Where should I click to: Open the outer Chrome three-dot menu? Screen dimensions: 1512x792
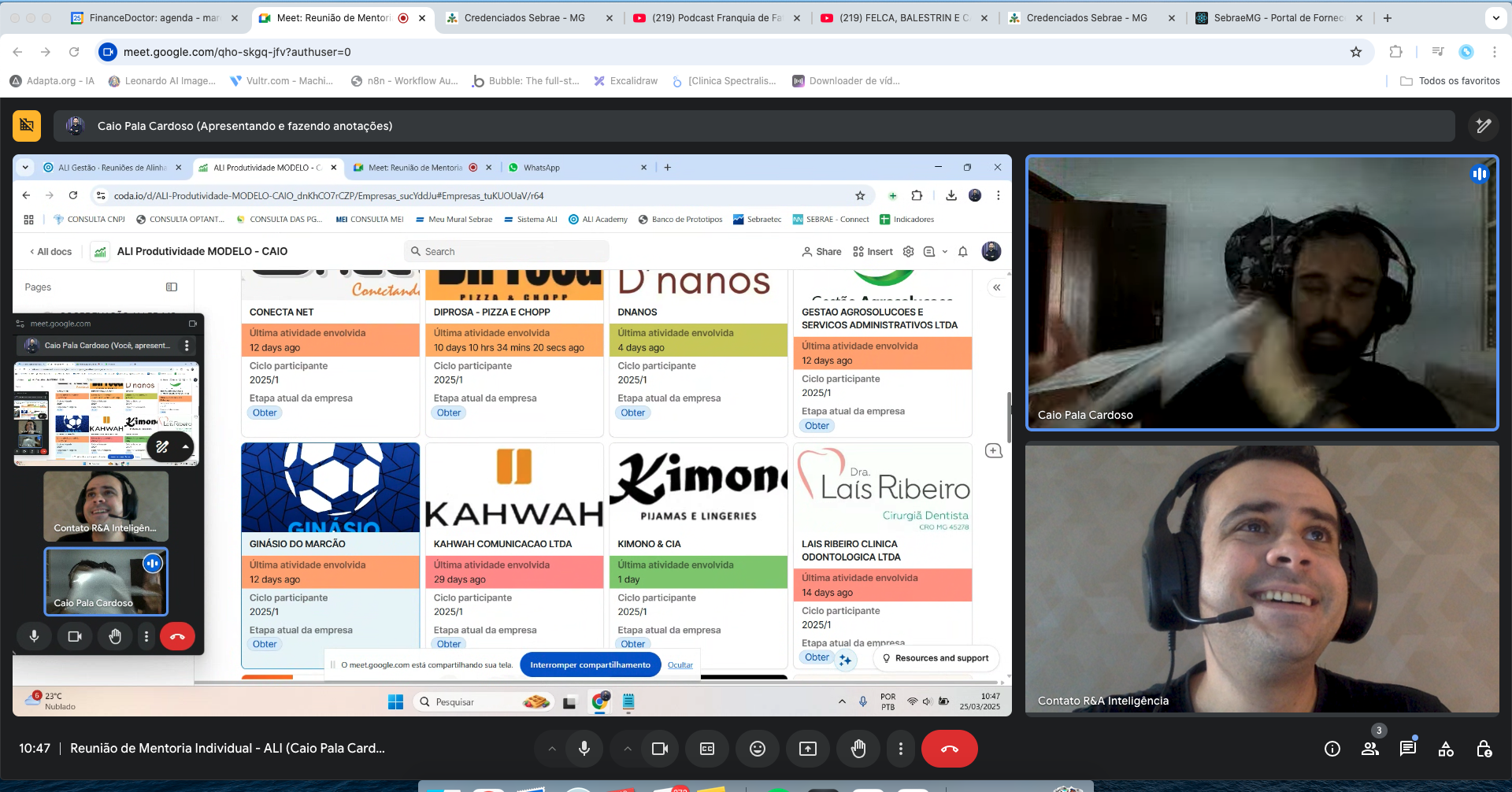pyautogui.click(x=1495, y=52)
